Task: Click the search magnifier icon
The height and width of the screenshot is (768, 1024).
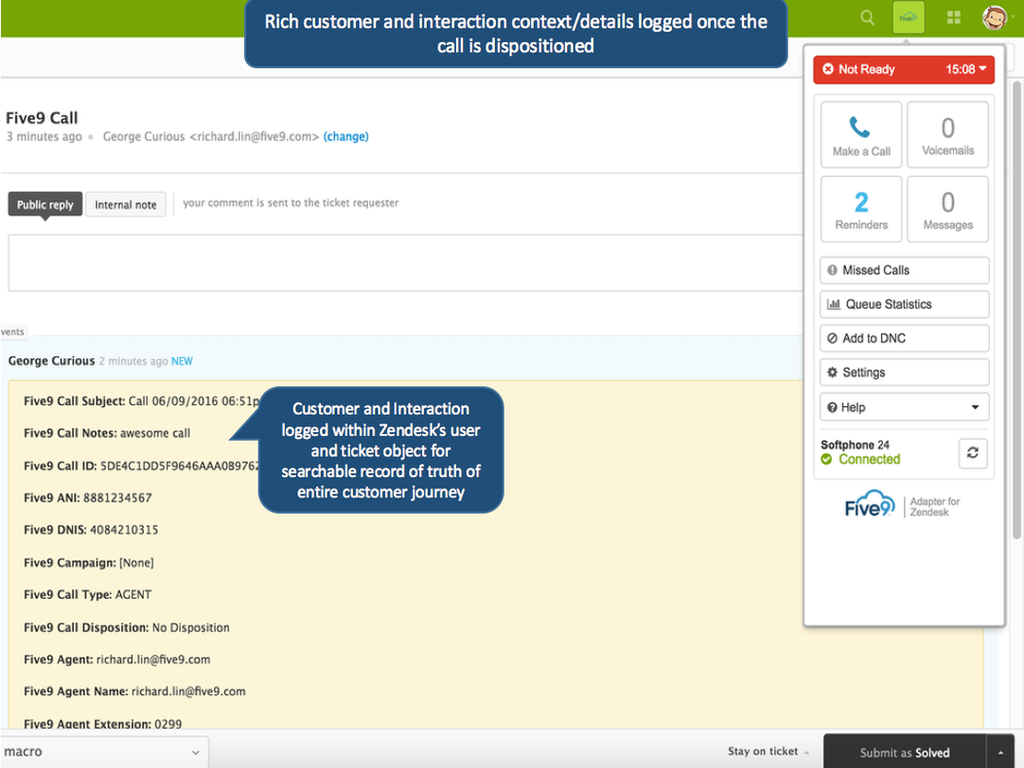Action: click(x=867, y=17)
